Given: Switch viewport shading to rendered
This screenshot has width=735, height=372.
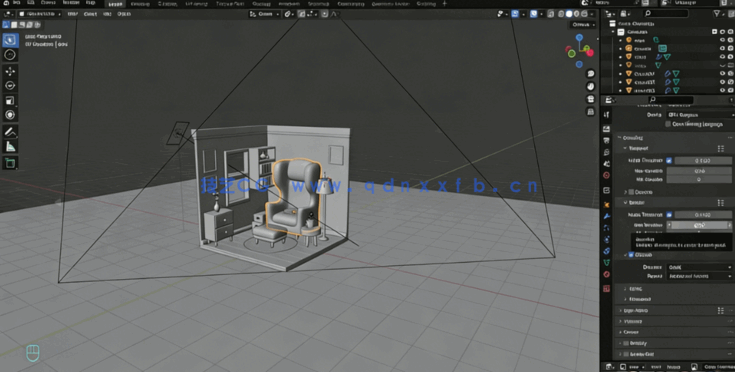Looking at the screenshot, I should click(x=584, y=14).
